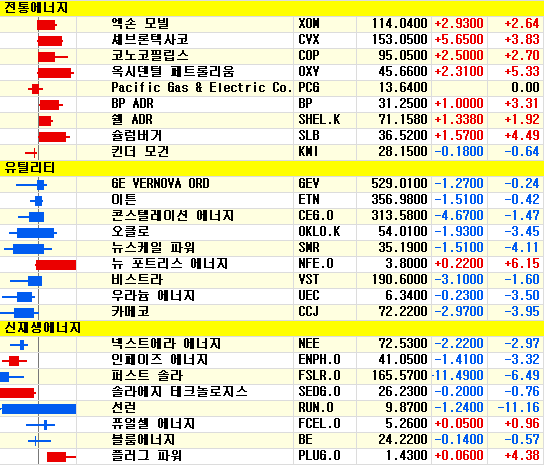This screenshot has width=544, height=465.
Task: Click the CEG.O change value -4.6700
Action: click(459, 215)
